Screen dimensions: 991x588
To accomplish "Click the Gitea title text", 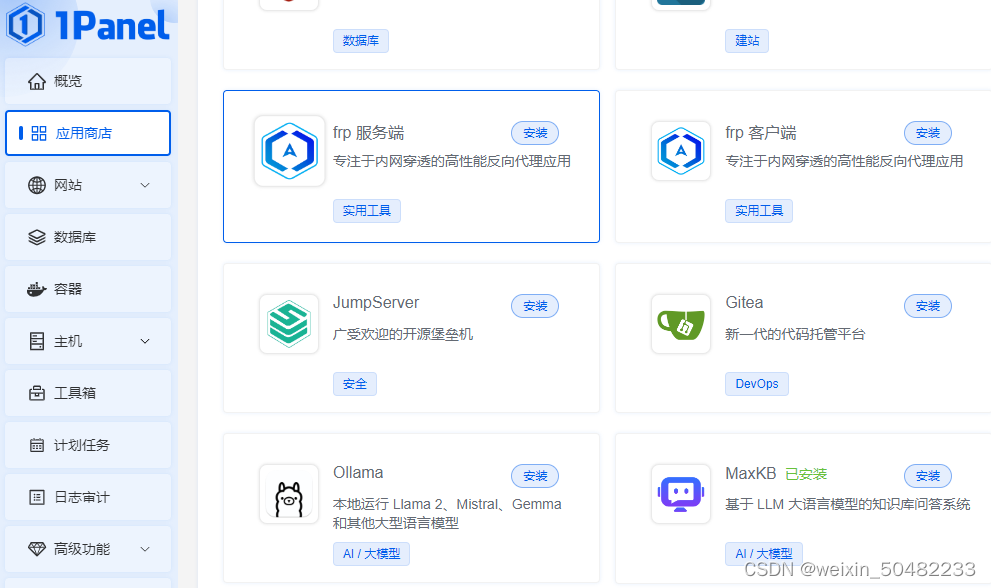I will 744,303.
